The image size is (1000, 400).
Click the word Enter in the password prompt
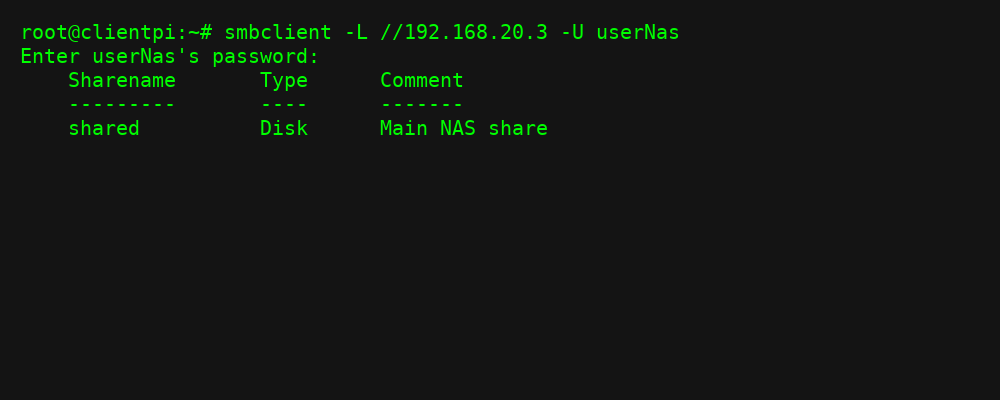(50, 56)
